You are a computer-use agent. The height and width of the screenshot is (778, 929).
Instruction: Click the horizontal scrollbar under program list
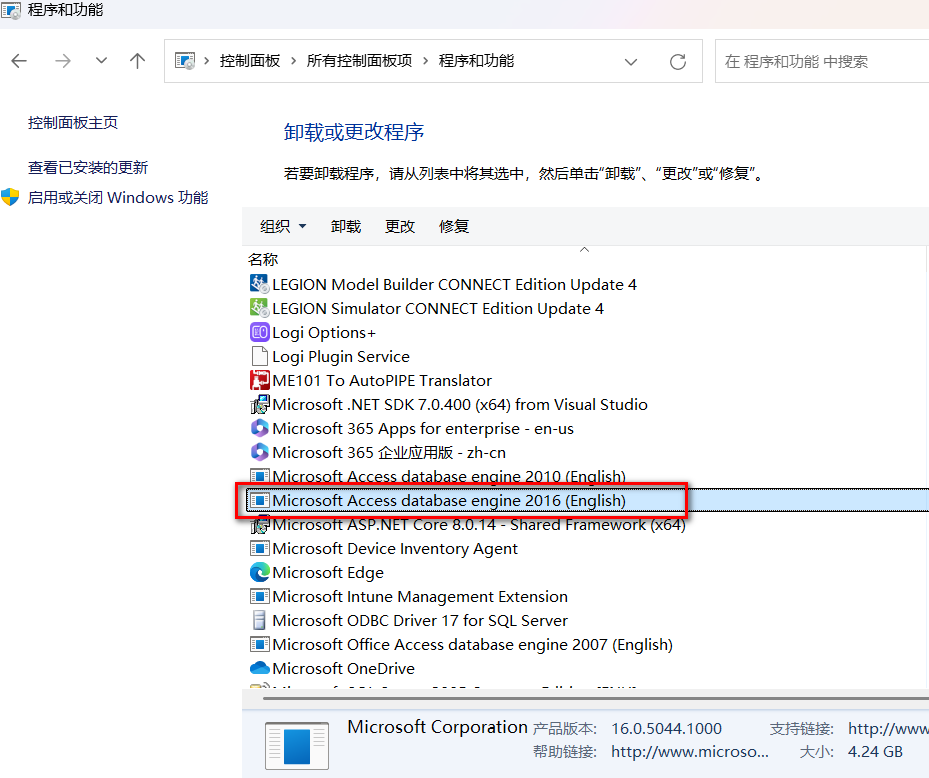(596, 699)
